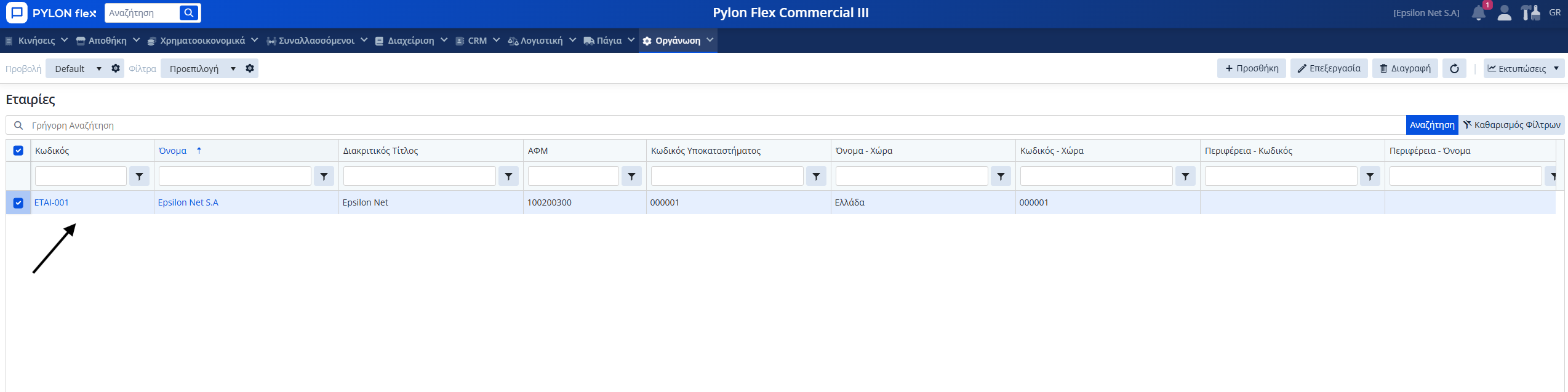Expand the Συναλλασσόμενοι menu
The image size is (1568, 392).
click(x=317, y=41)
